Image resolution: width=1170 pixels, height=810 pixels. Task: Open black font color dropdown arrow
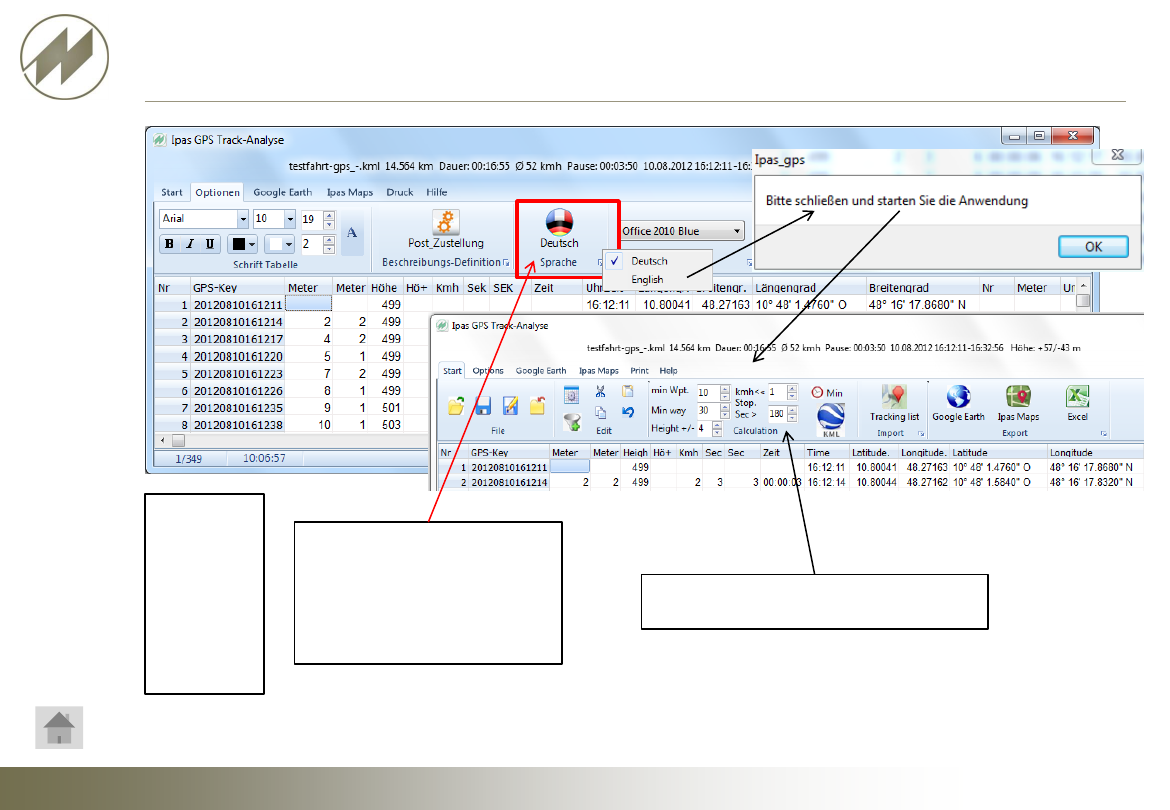[x=252, y=244]
